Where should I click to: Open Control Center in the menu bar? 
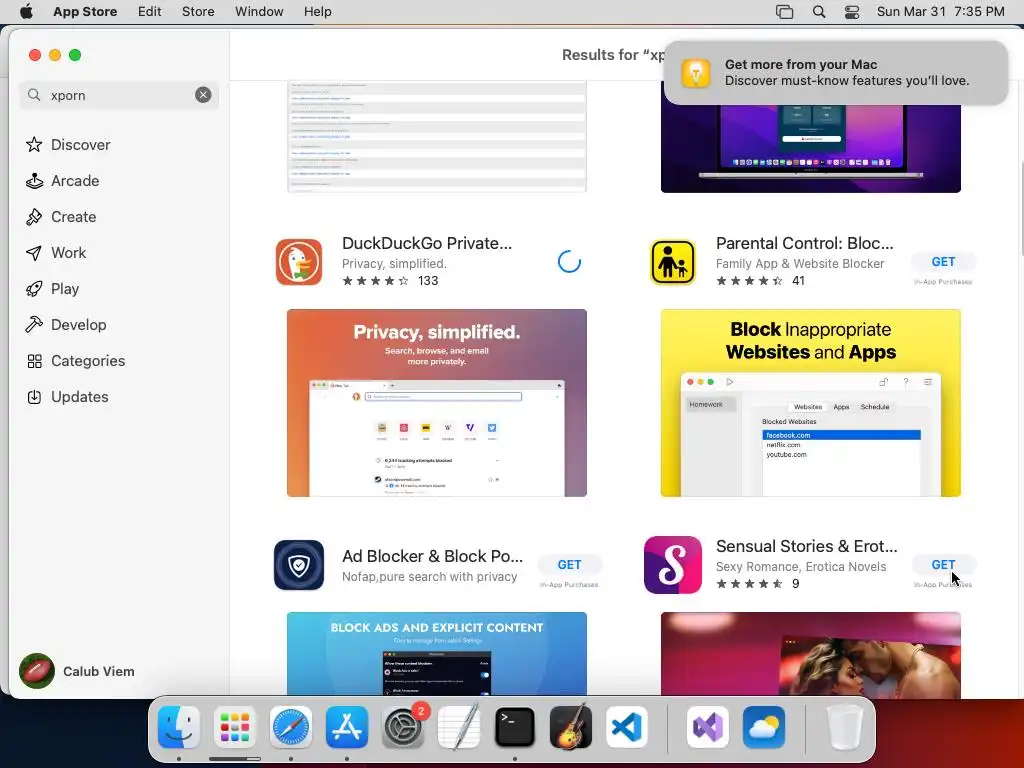tap(852, 11)
